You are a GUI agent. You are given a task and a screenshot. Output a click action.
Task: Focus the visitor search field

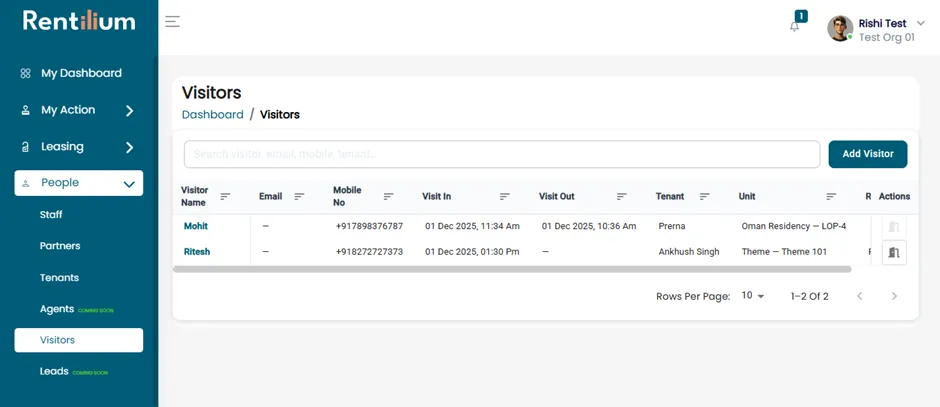point(502,154)
